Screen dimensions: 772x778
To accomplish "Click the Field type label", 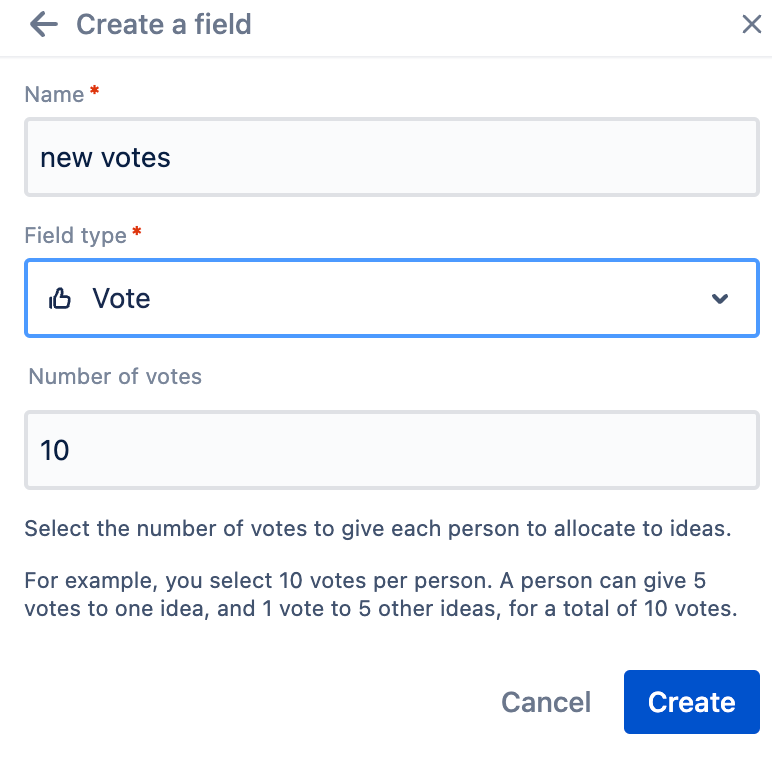I will [x=76, y=235].
